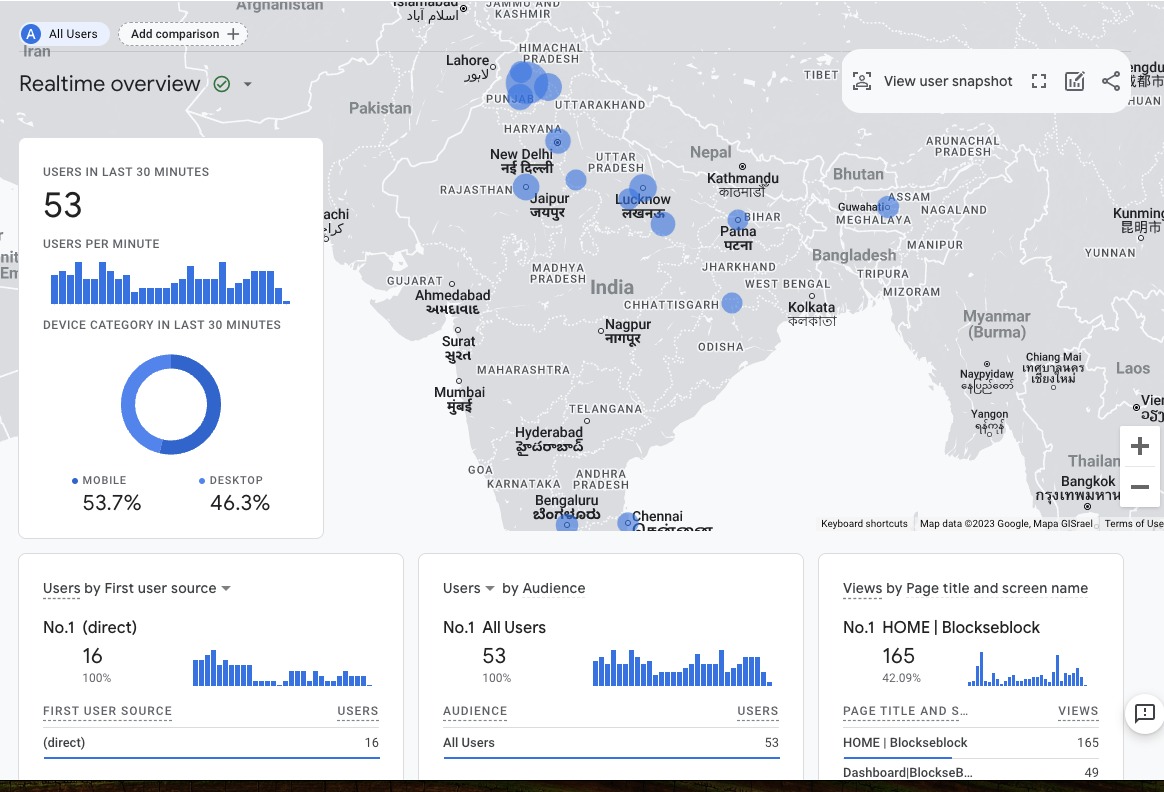Click the VIEWS column header
1164x792 pixels.
pyautogui.click(x=1078, y=711)
